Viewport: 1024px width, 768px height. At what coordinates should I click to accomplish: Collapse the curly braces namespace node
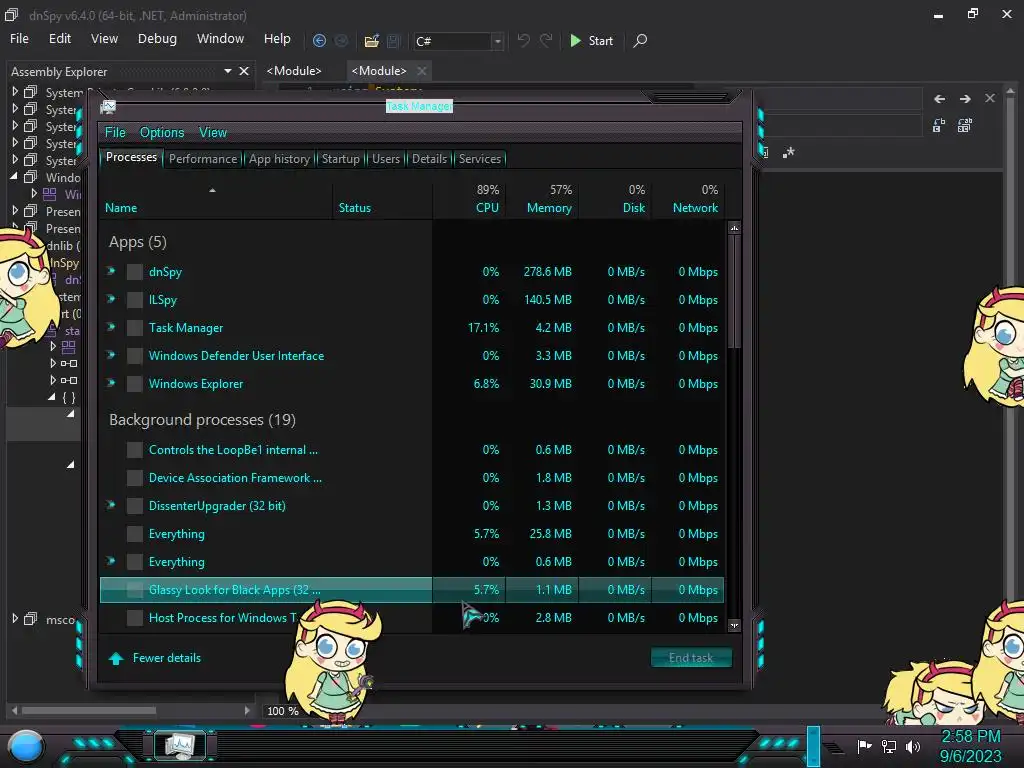coord(52,396)
